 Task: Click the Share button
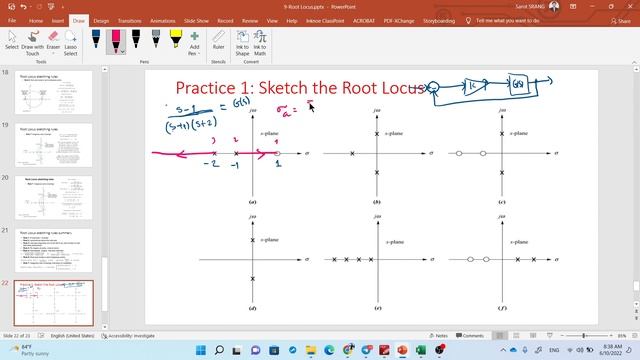(x=620, y=21)
